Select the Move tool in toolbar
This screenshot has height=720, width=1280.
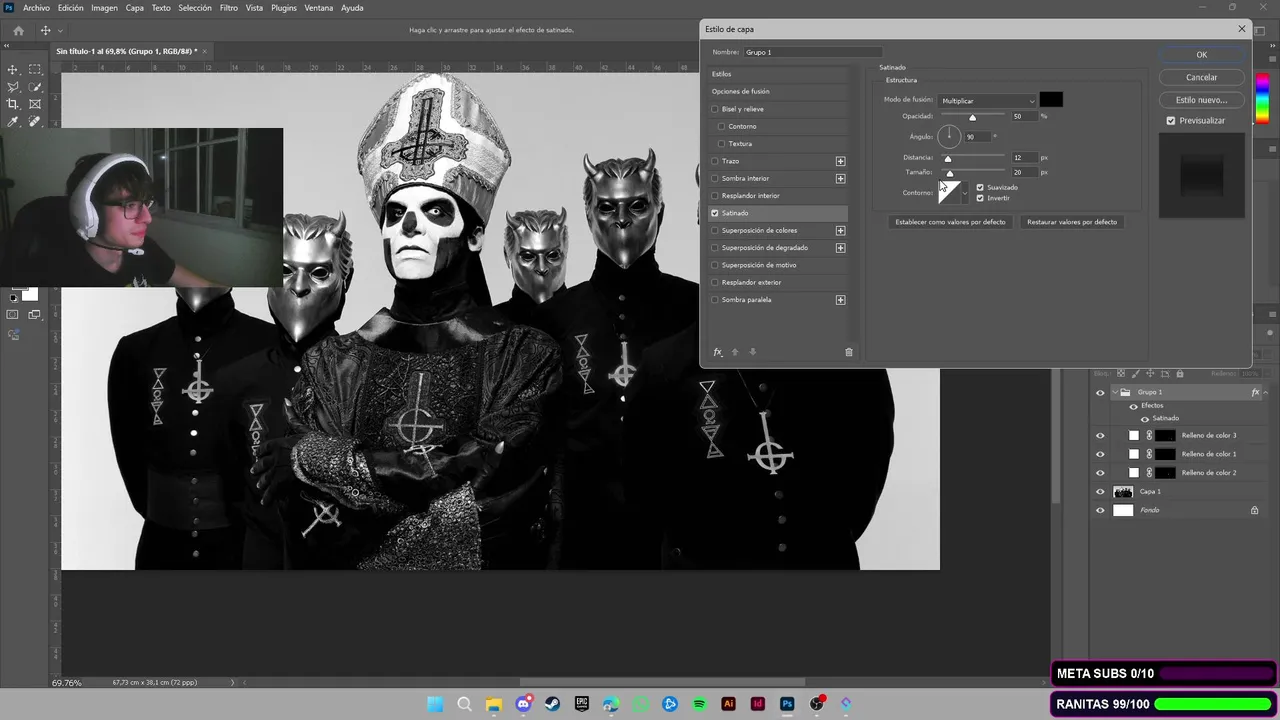coord(13,69)
